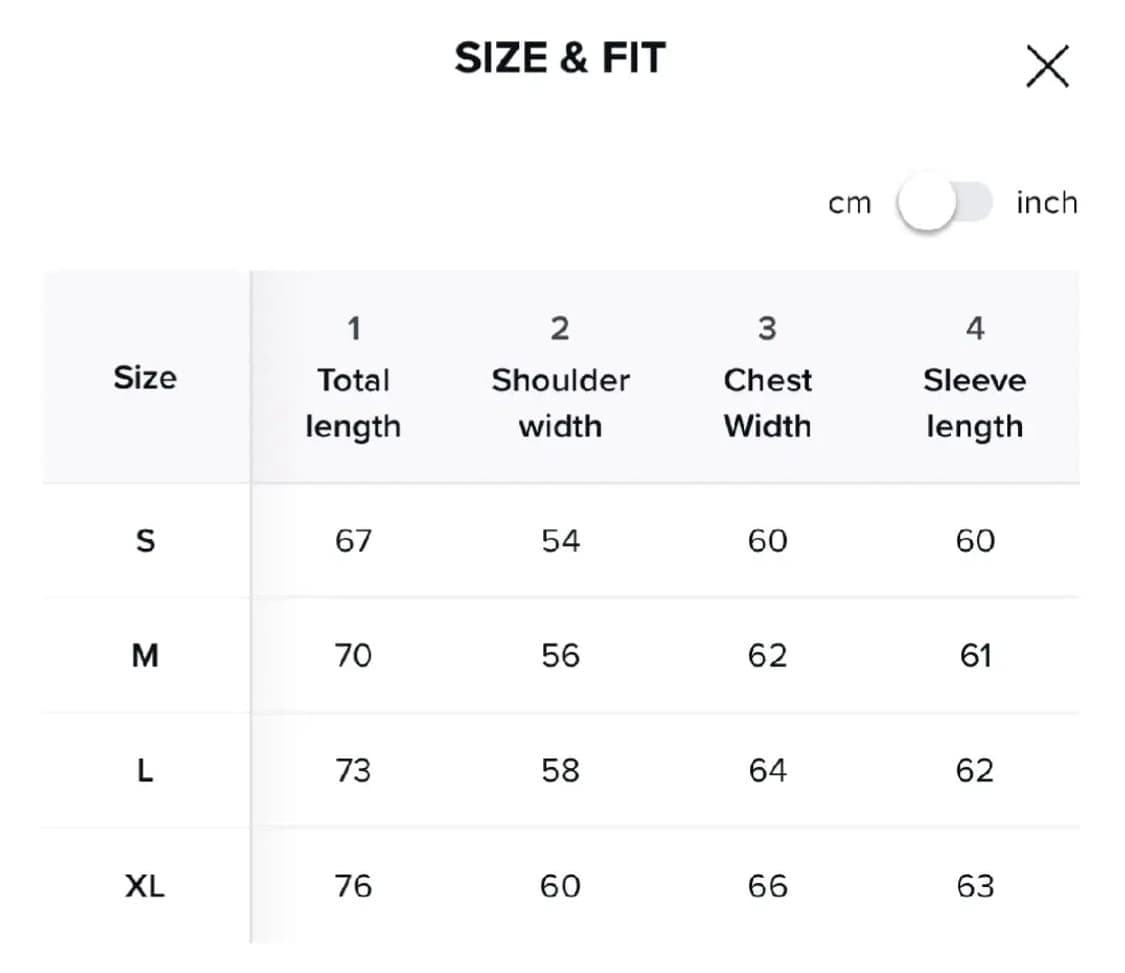
Task: Select the XL size row label
Action: 145,886
